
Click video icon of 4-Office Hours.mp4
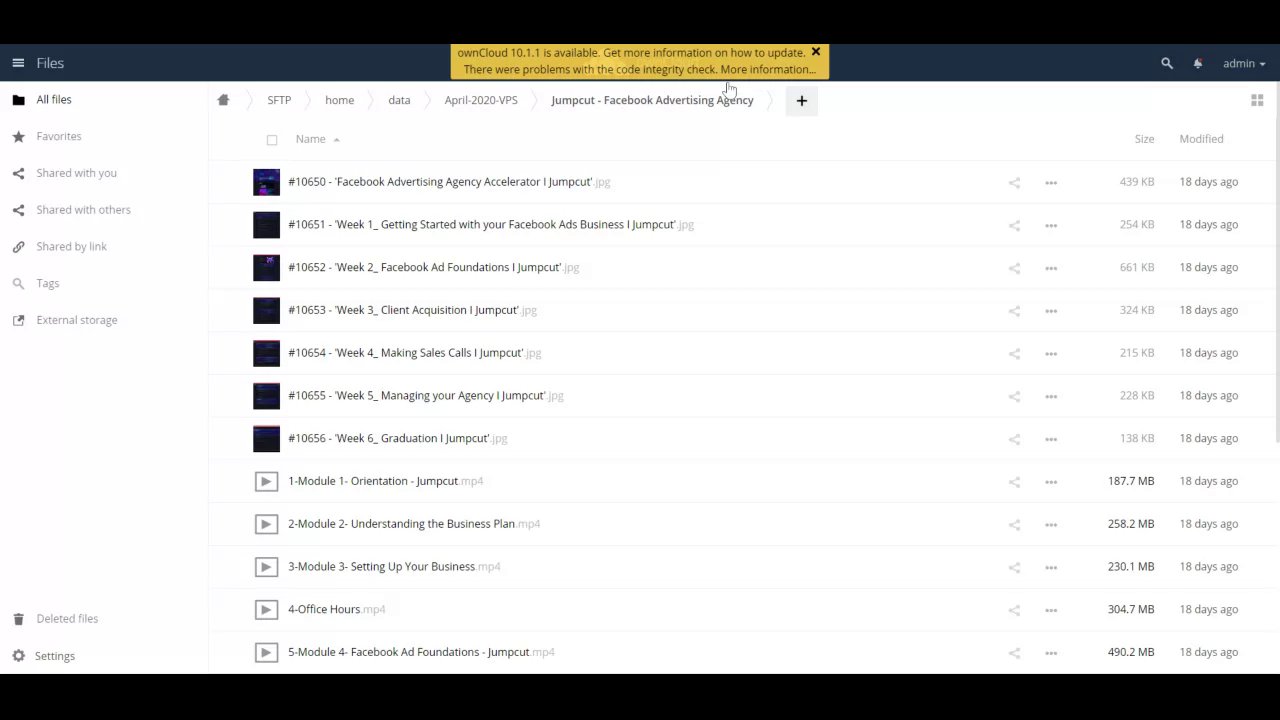pyautogui.click(x=266, y=609)
